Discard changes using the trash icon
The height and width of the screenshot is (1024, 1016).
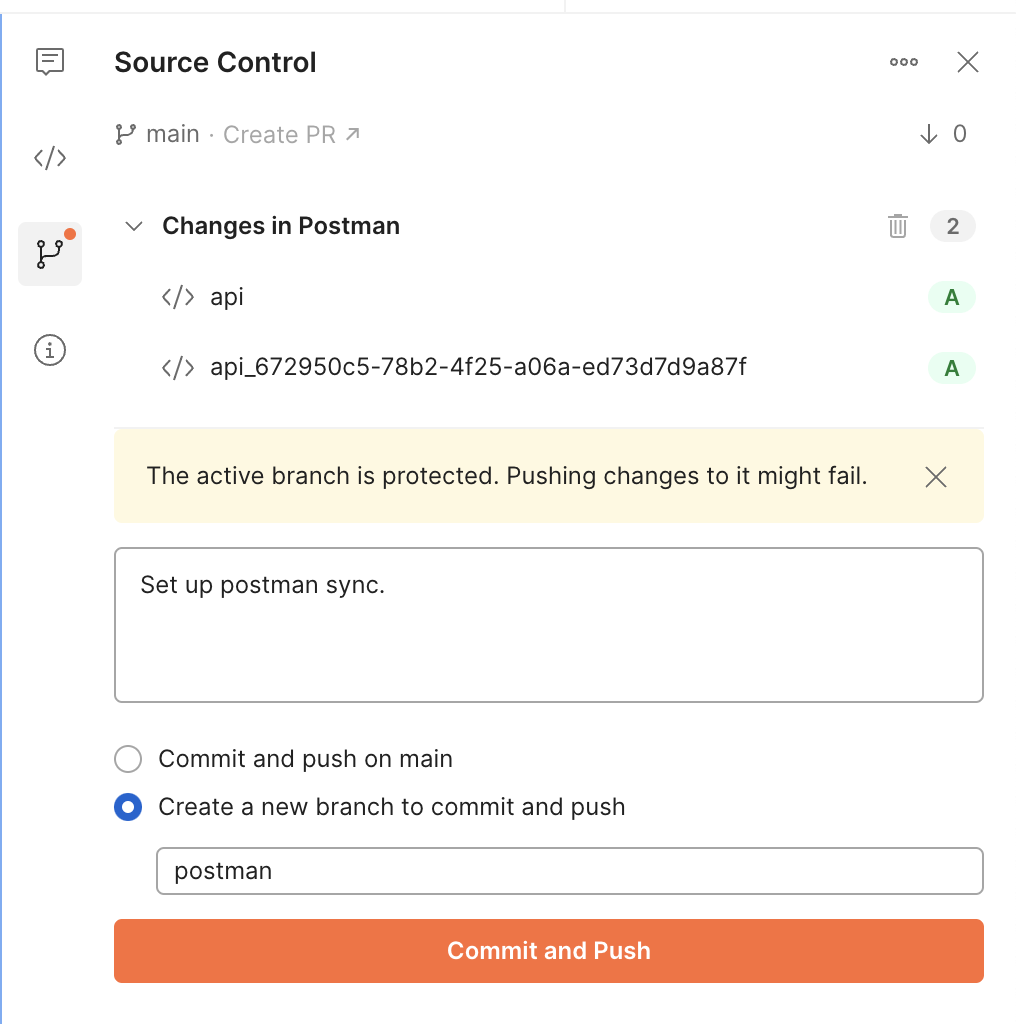pos(897,226)
